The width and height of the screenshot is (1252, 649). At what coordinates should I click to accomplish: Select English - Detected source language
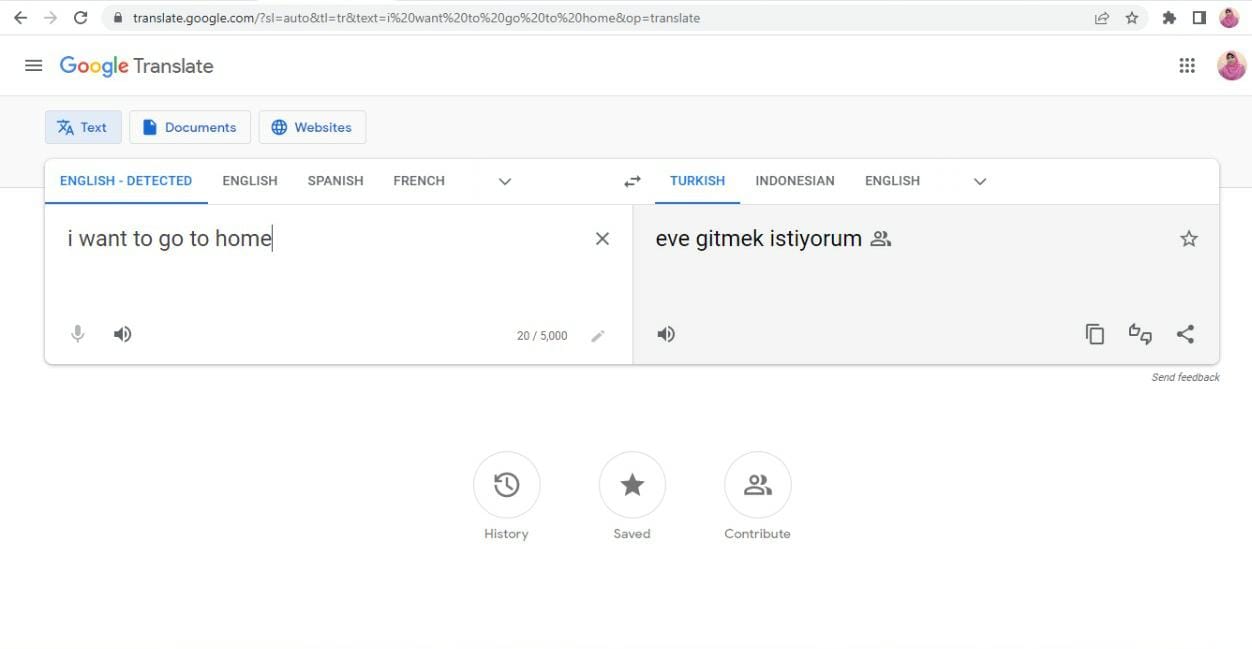[x=126, y=181]
